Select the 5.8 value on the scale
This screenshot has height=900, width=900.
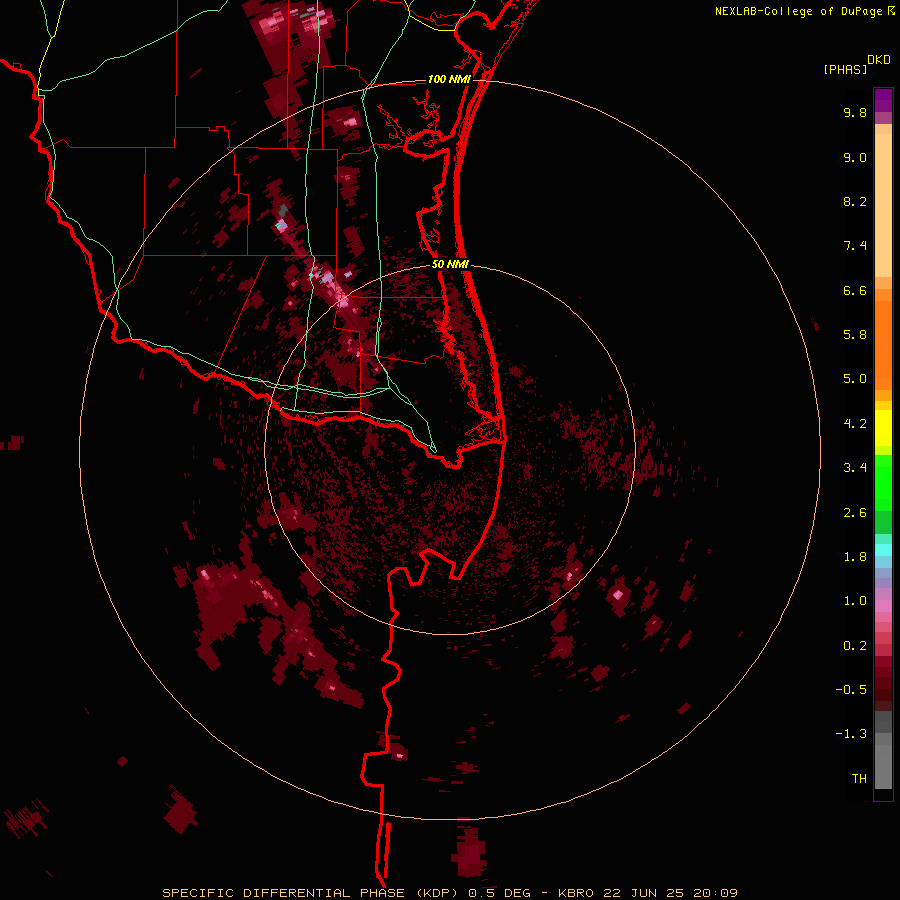tap(855, 335)
